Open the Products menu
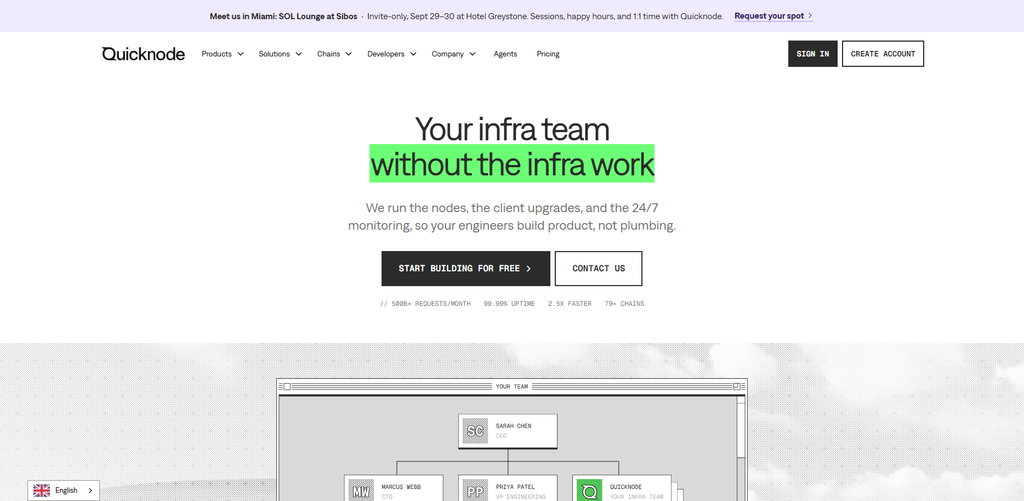 click(222, 54)
